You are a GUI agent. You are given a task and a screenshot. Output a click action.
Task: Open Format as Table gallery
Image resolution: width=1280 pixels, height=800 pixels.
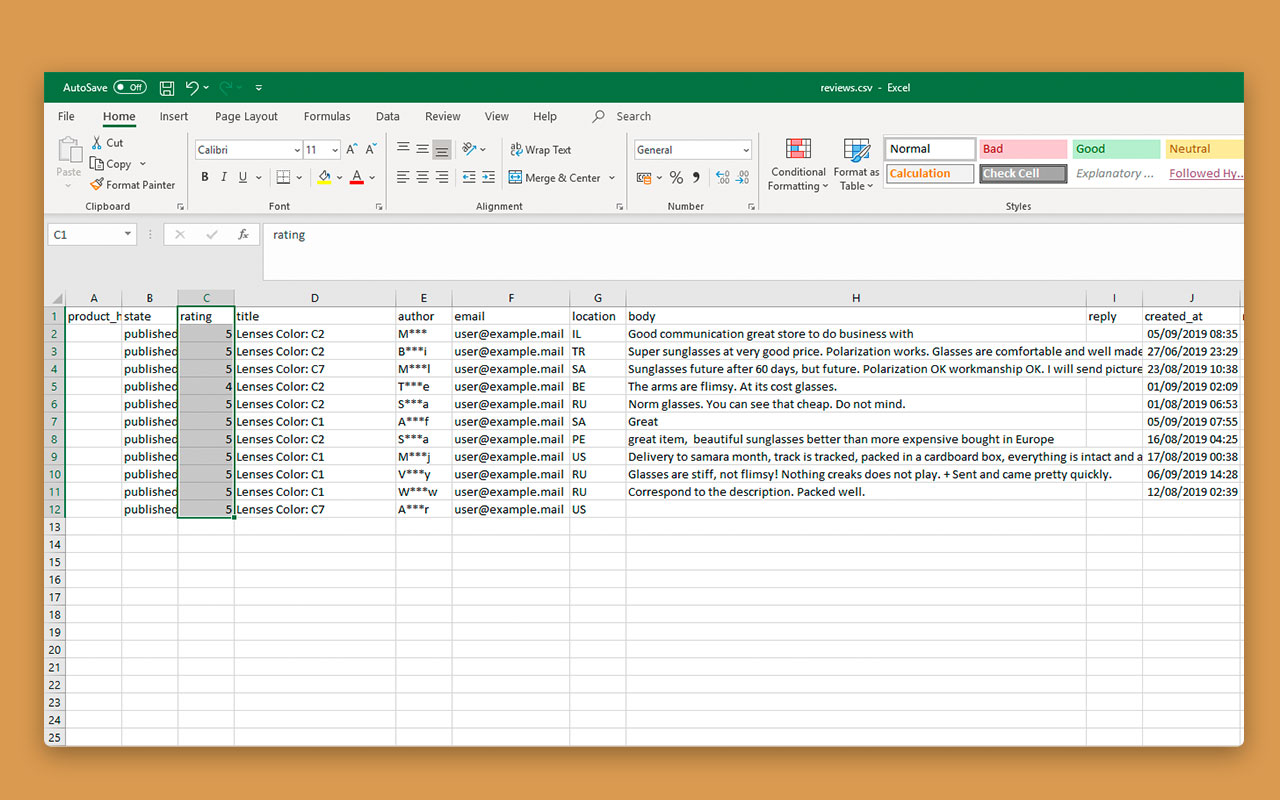point(856,165)
